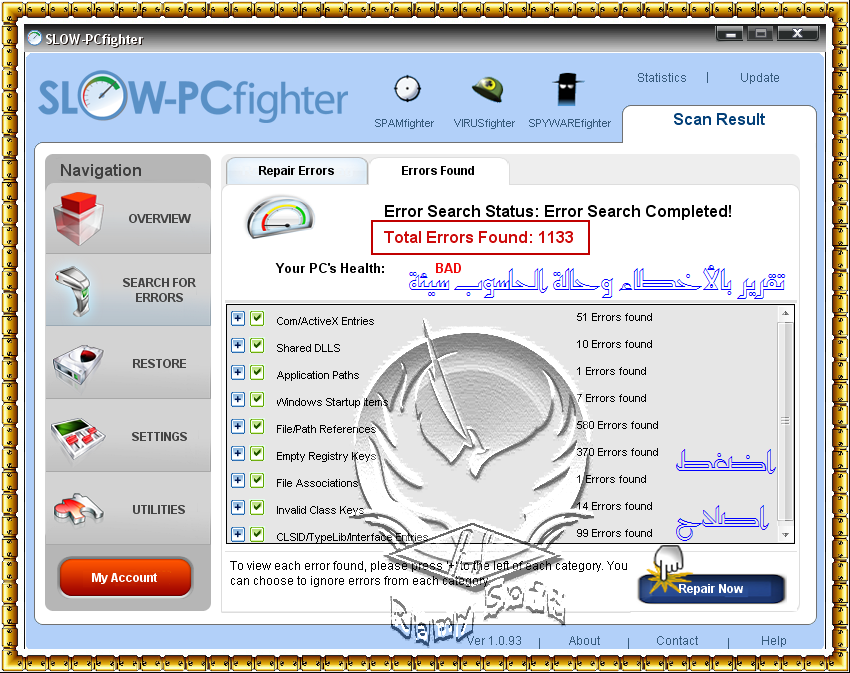This screenshot has width=850, height=673.
Task: Expand Application Paths category
Action: click(237, 373)
